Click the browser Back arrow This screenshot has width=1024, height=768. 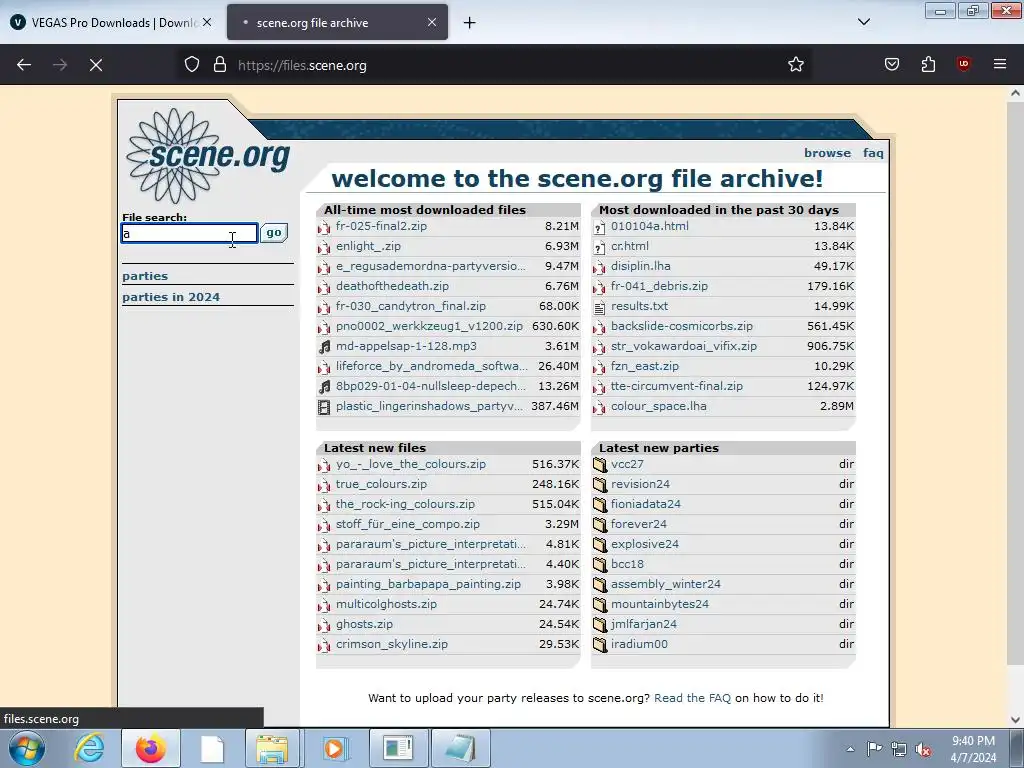(x=24, y=65)
